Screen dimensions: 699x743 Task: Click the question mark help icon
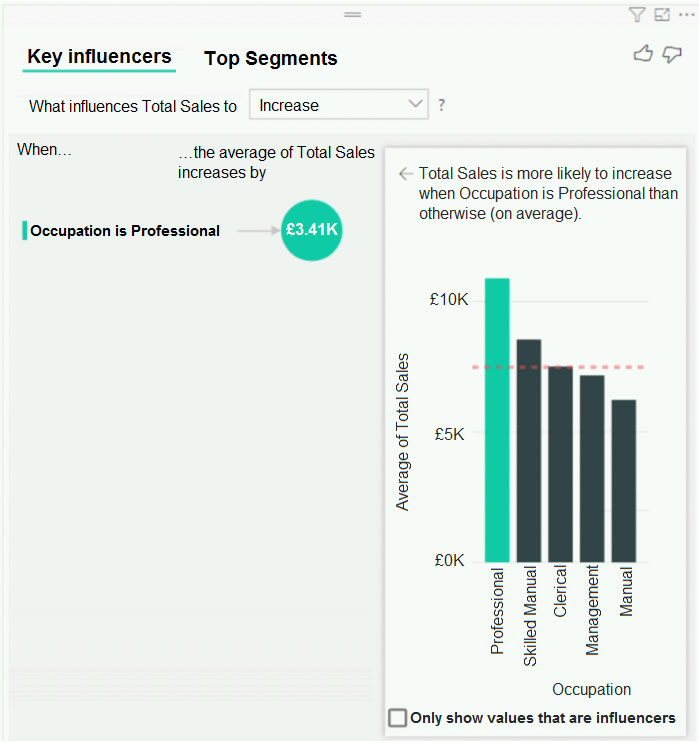(442, 105)
